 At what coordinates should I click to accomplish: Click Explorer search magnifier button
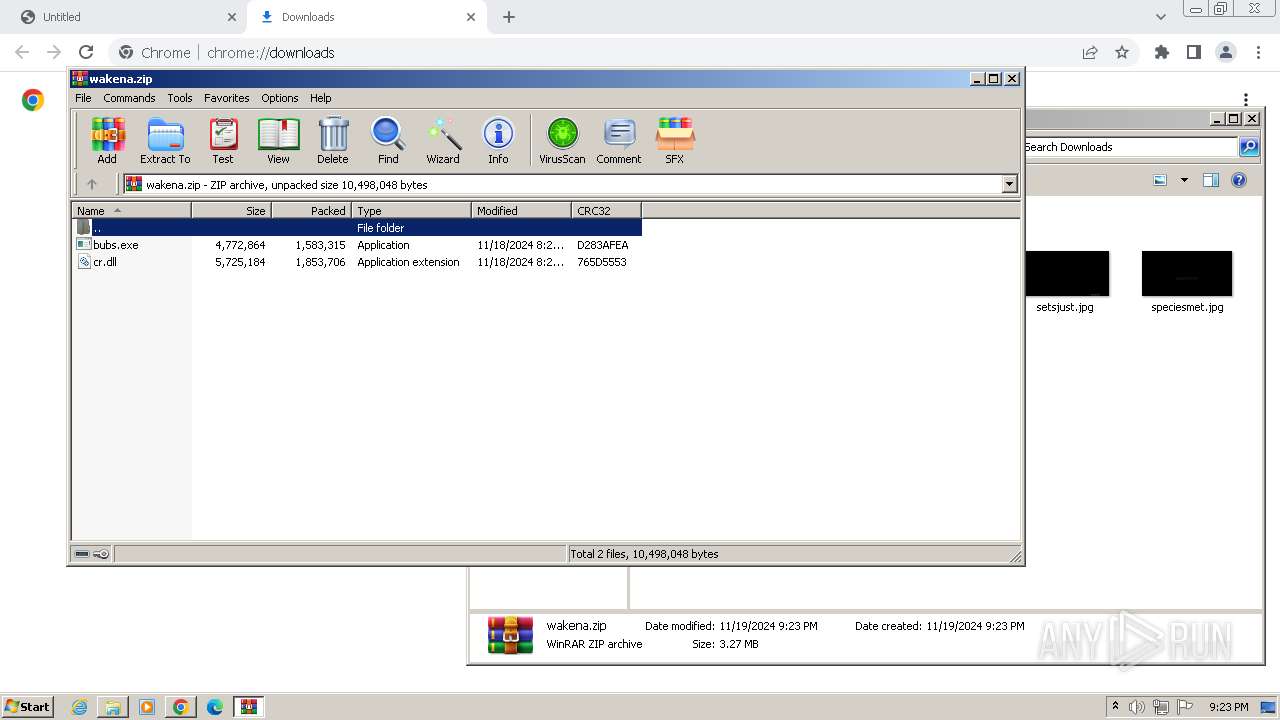pos(1249,147)
